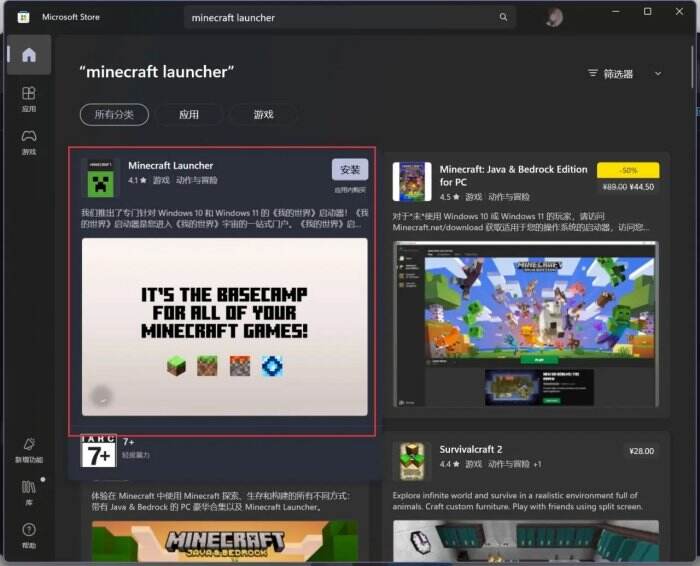The width and height of the screenshot is (700, 566).
Task: Click the Java & Bedrock launcher screenshot
Action: (x=525, y=324)
